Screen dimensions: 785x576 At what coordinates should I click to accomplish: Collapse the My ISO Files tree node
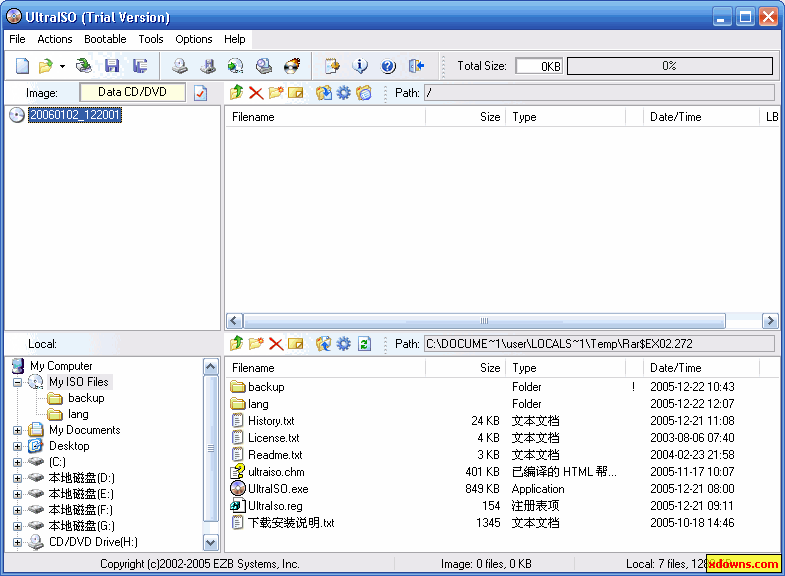(18, 382)
